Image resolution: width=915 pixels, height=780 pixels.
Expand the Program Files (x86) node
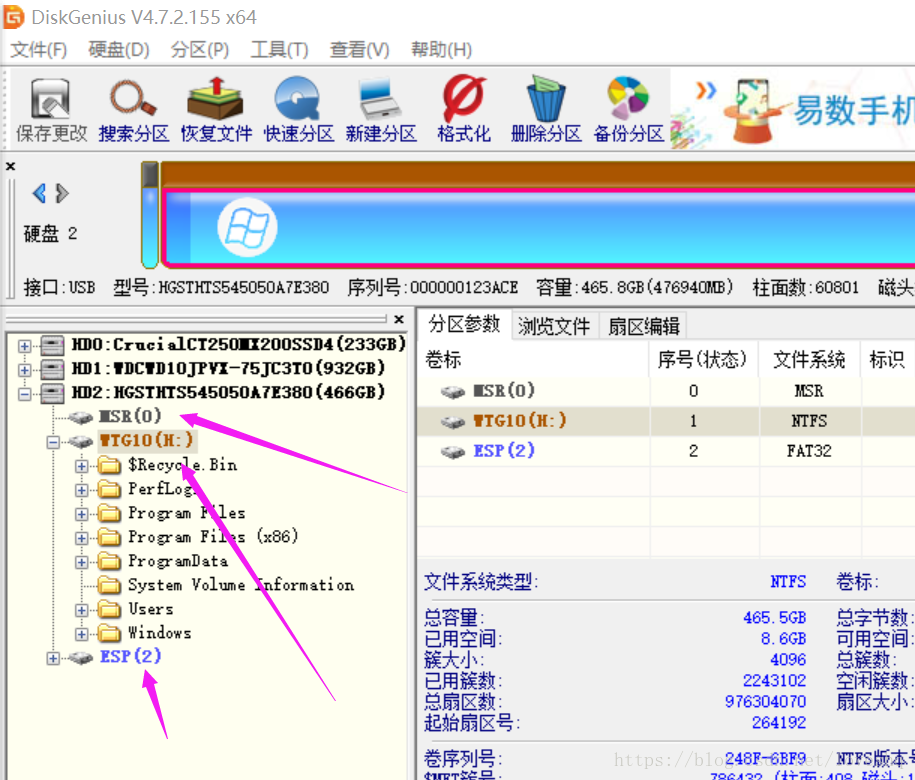pyautogui.click(x=82, y=538)
